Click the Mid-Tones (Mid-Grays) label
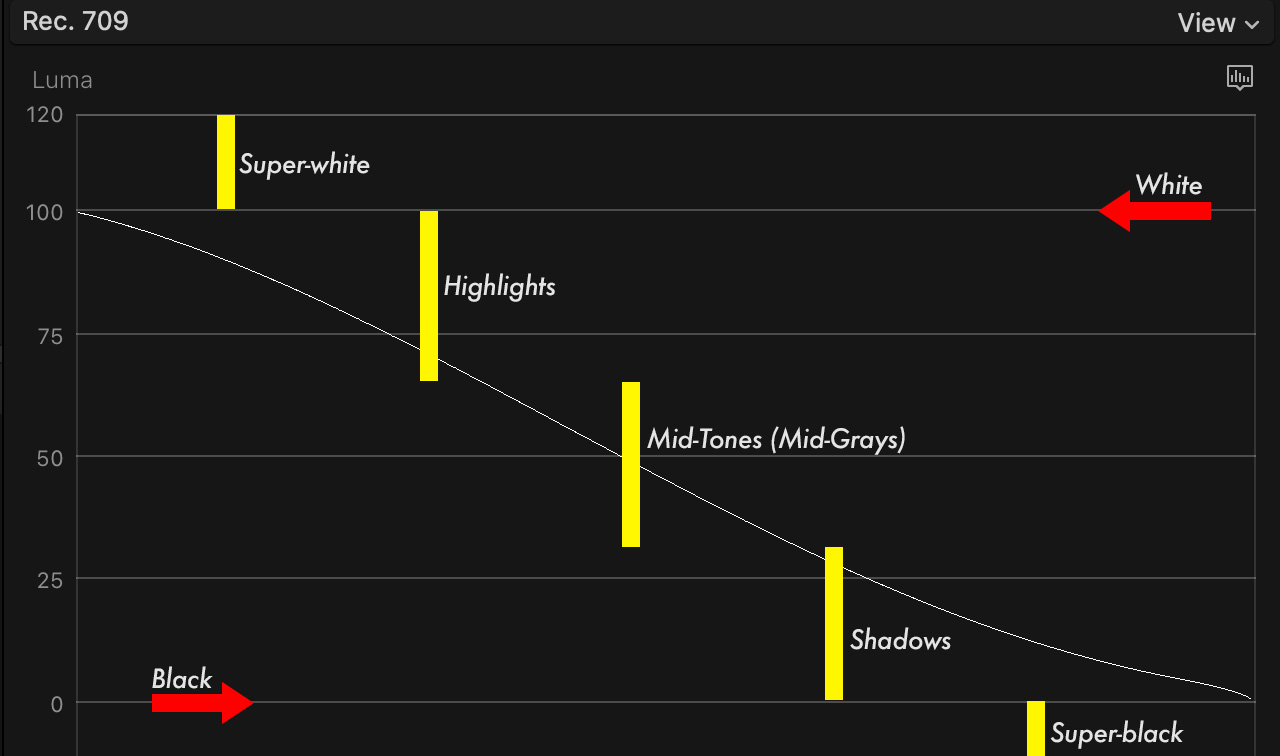This screenshot has width=1280, height=756. click(776, 439)
